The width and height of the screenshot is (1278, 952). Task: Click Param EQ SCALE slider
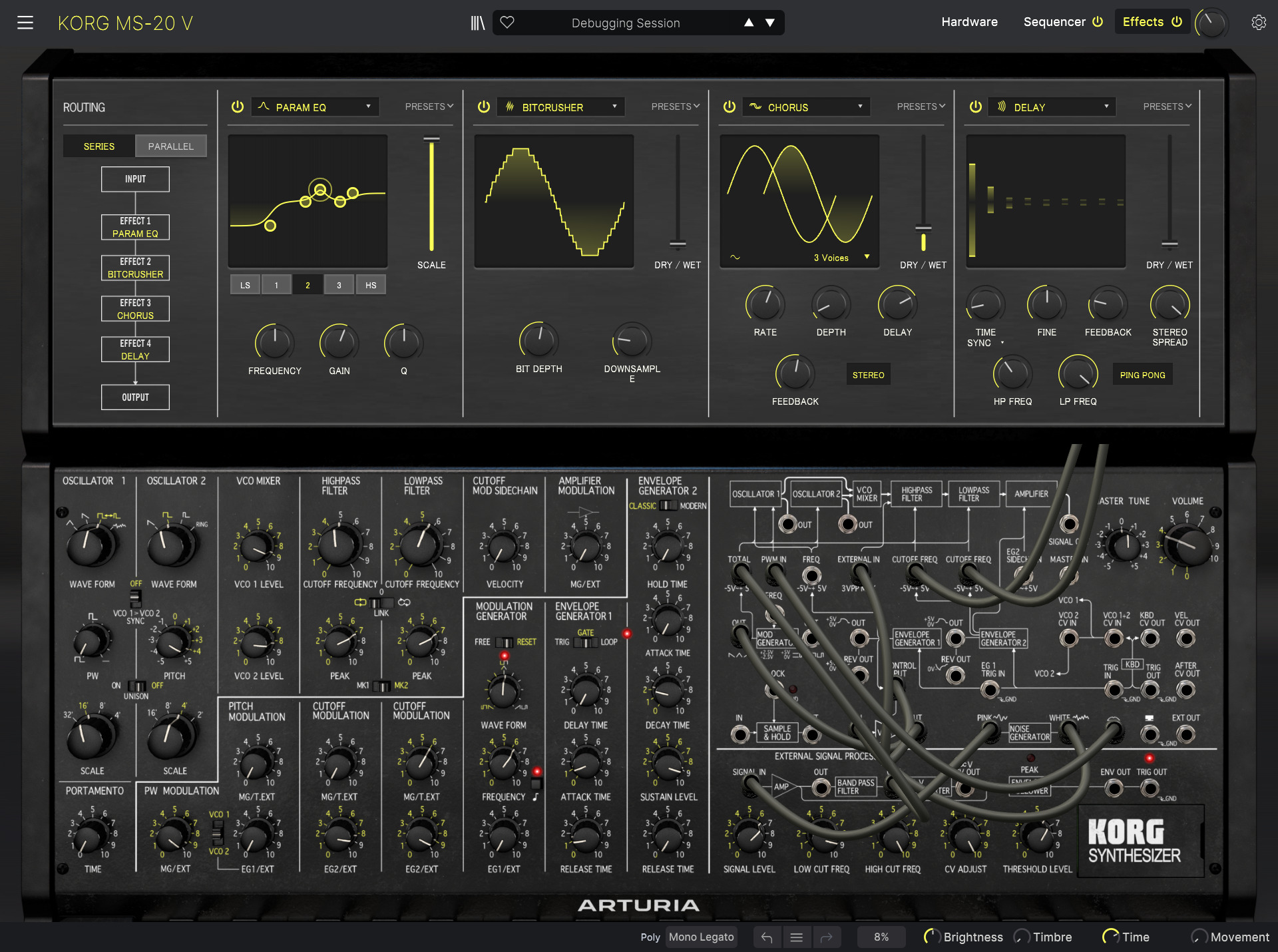tap(431, 194)
